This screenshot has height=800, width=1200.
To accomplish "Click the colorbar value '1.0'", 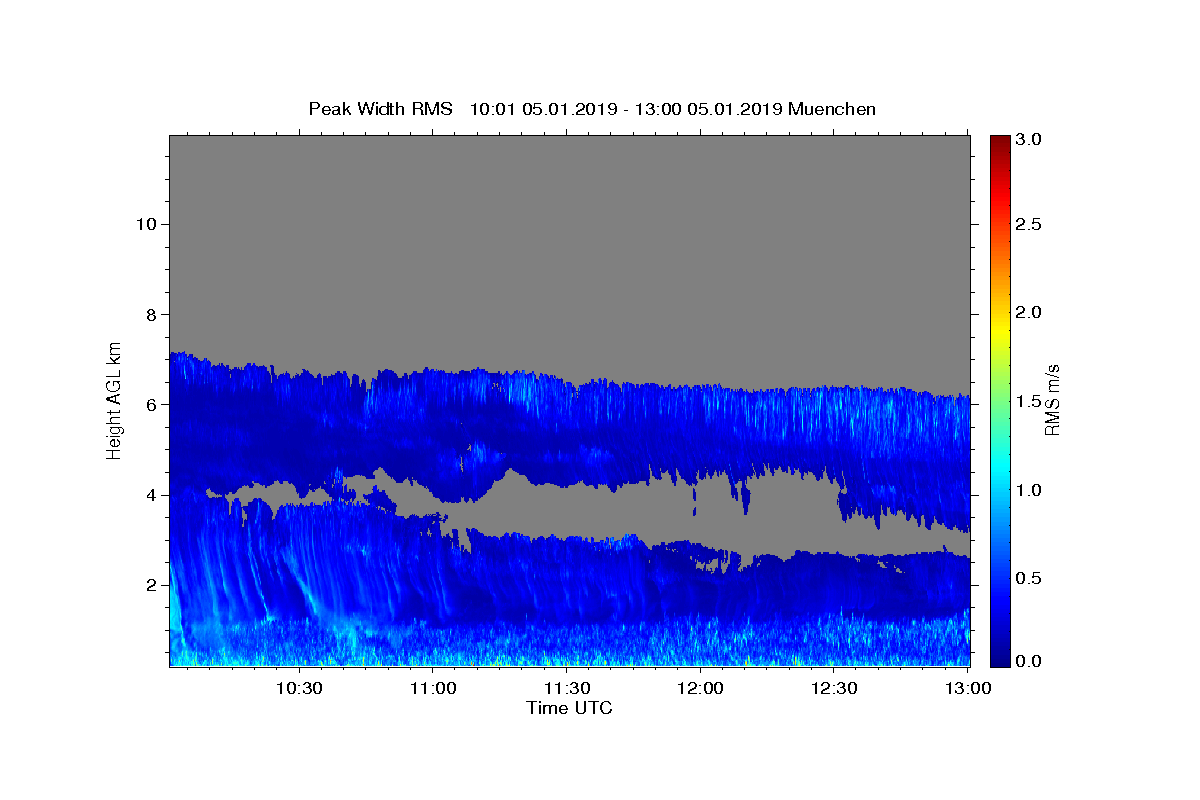I will pos(1029,490).
